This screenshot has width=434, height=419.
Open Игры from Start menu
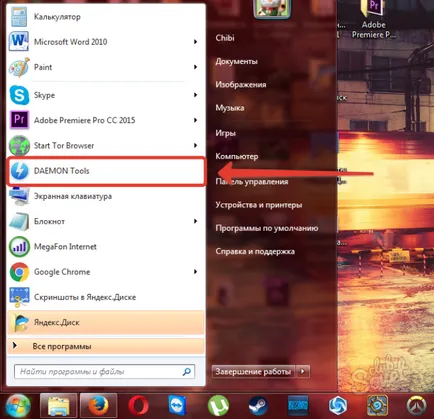click(x=226, y=133)
